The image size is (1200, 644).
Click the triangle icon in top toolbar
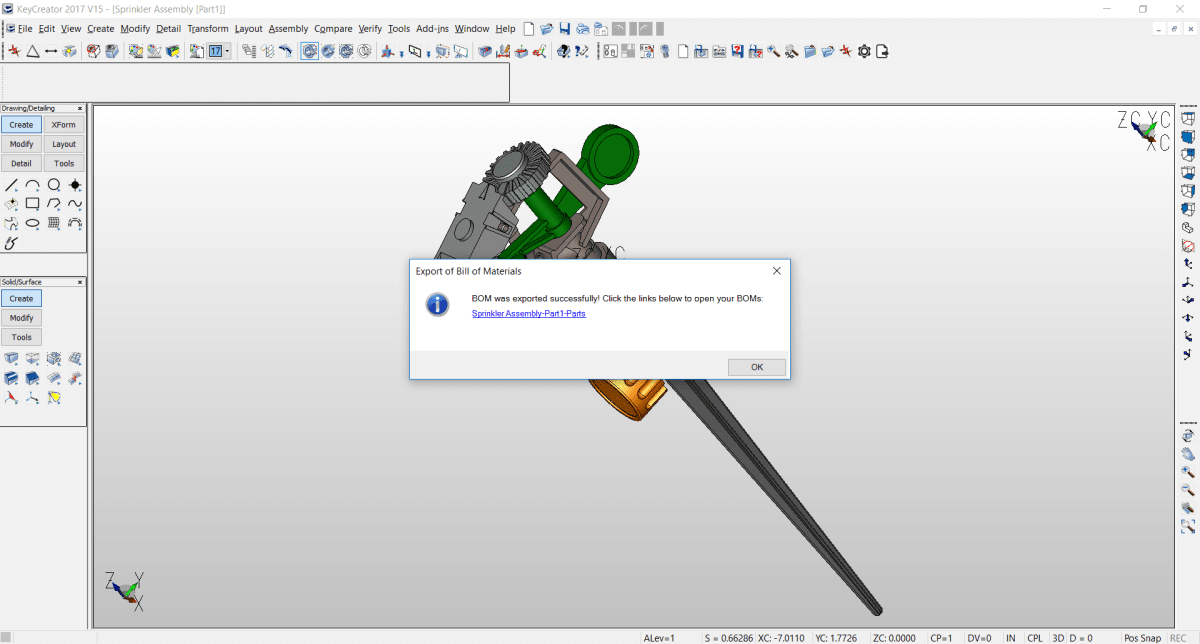point(33,51)
